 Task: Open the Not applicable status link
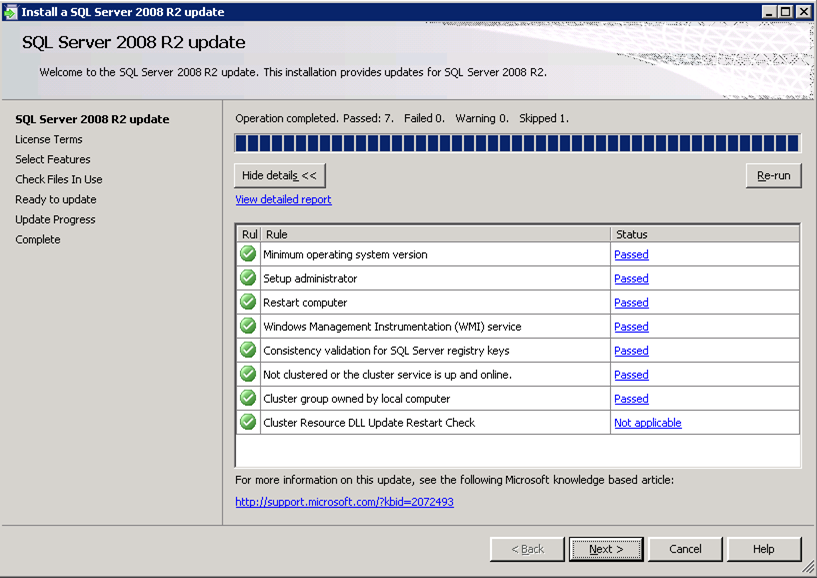(x=648, y=423)
